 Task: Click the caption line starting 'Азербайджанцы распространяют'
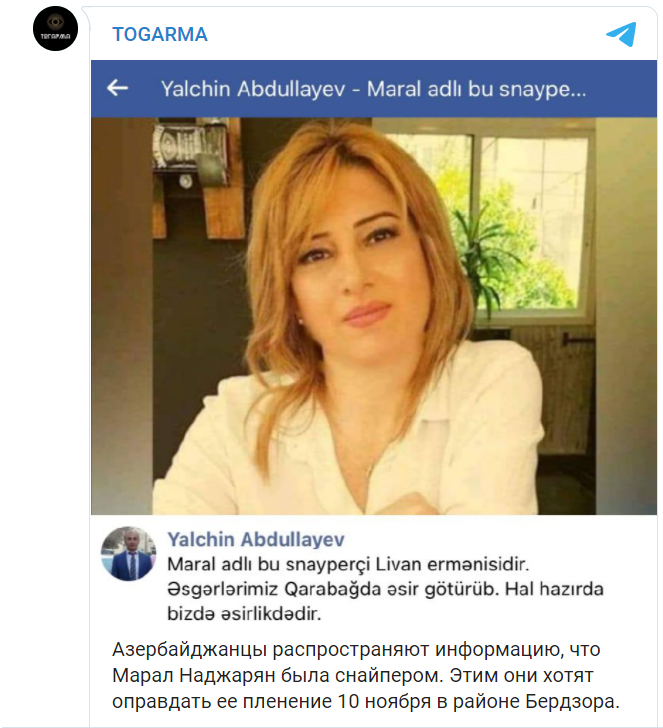click(356, 650)
